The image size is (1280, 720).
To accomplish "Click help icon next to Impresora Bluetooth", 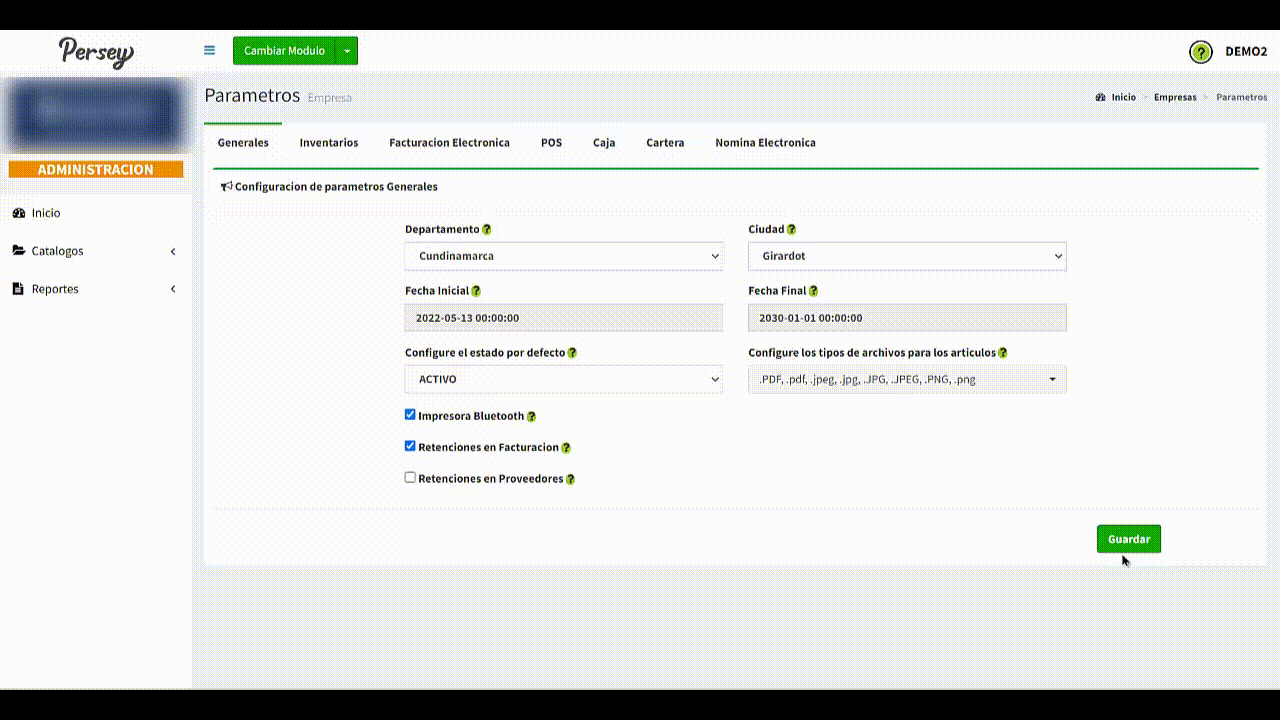I will point(531,416).
